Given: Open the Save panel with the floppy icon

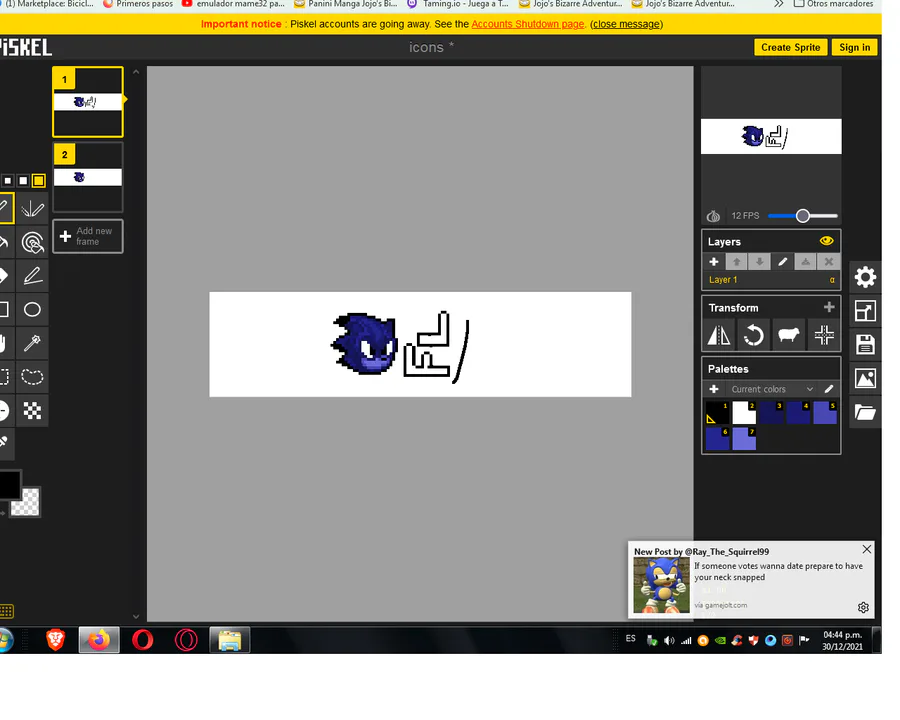Looking at the screenshot, I should [865, 345].
